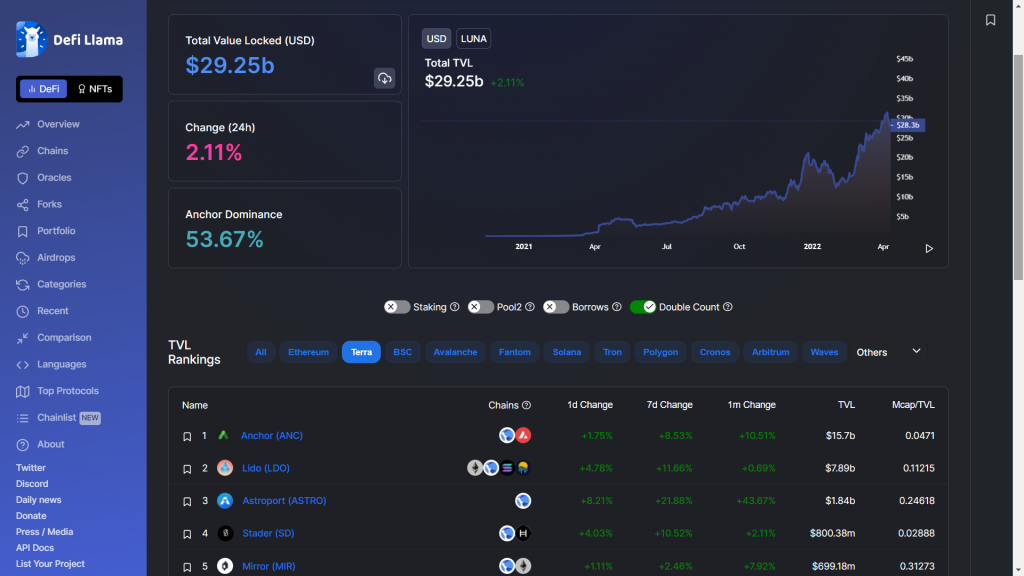Enable the Borrows toggle

coord(556,307)
